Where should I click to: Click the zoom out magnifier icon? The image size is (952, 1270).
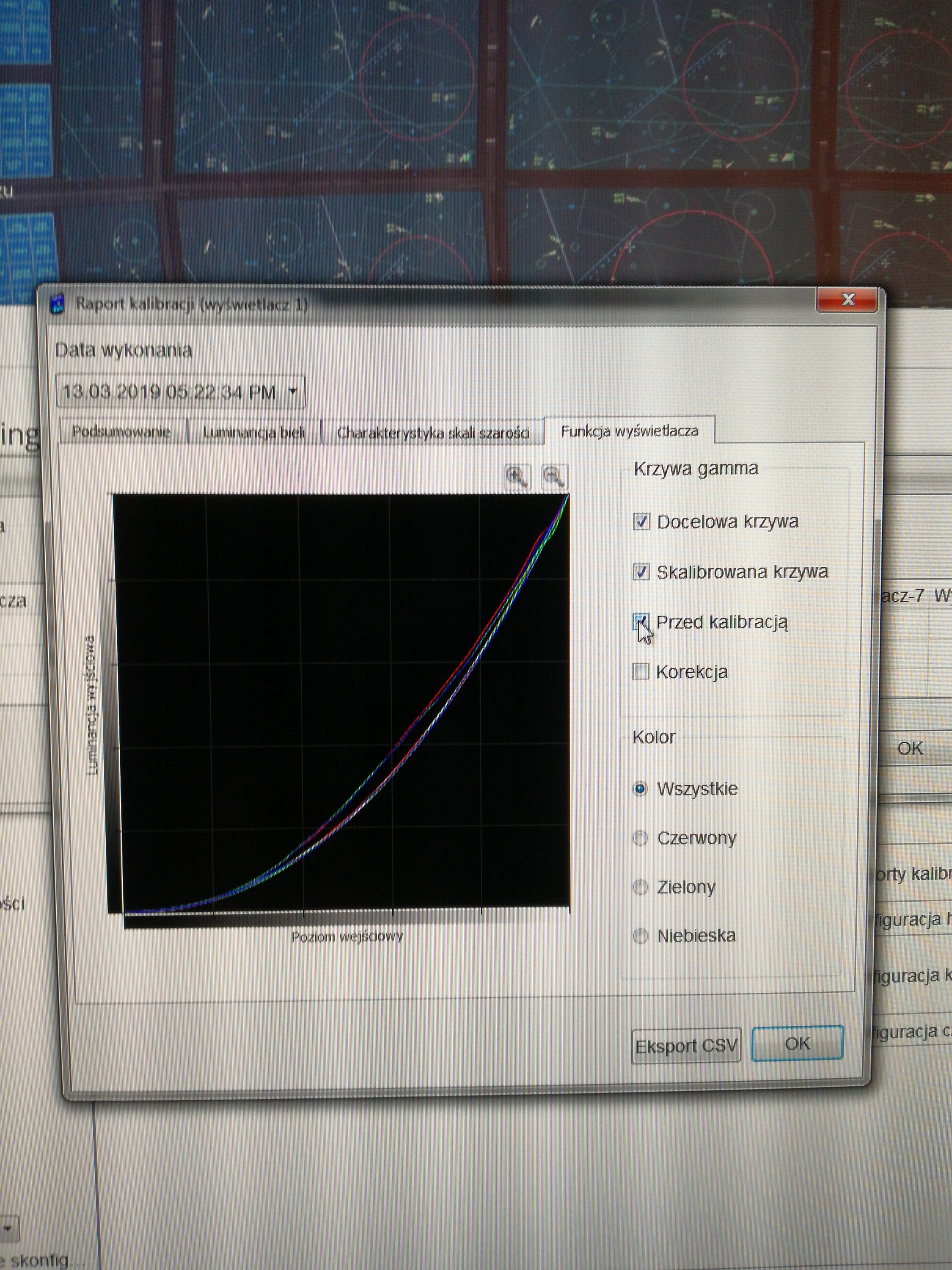click(554, 477)
